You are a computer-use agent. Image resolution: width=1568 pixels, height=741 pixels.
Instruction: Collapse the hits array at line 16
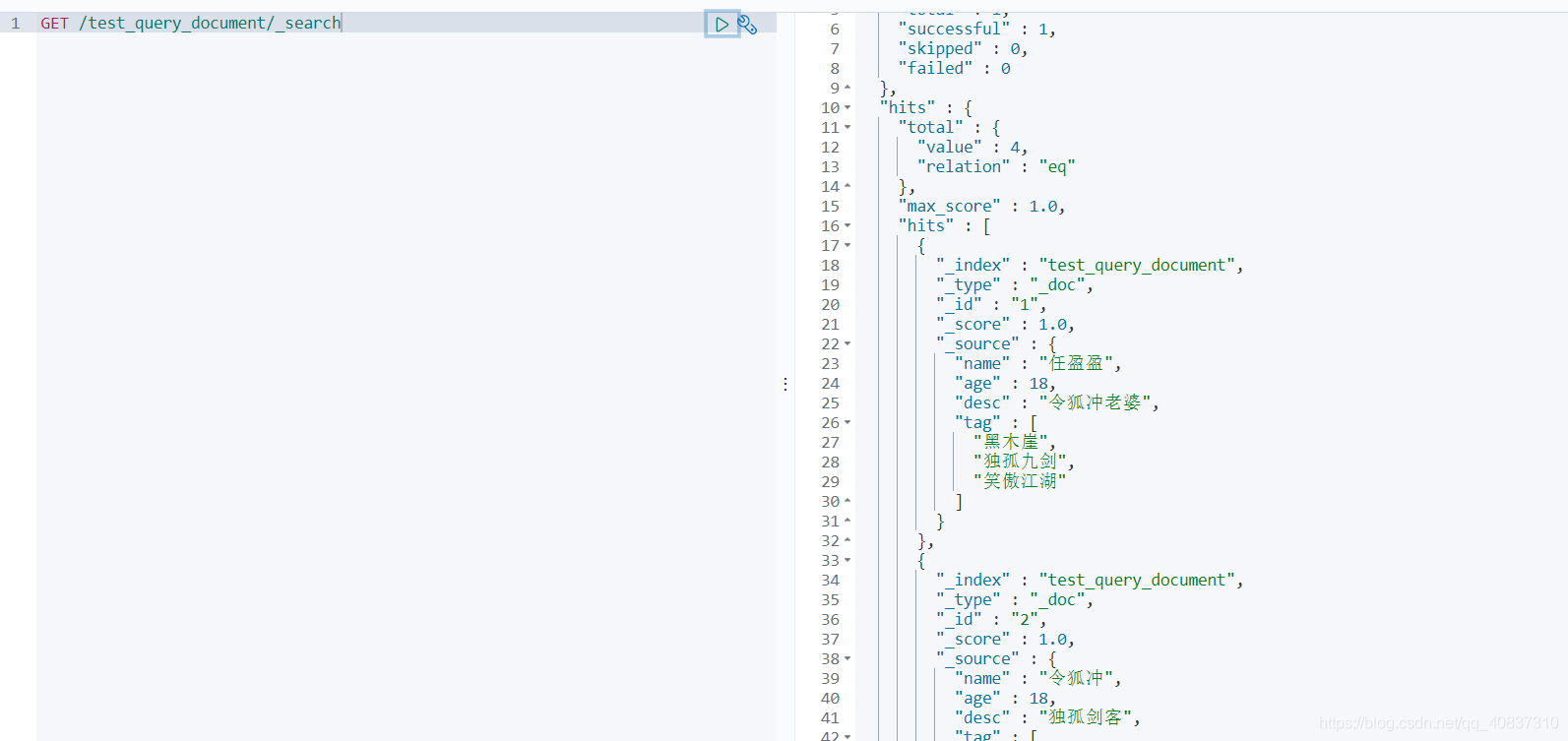click(x=847, y=225)
